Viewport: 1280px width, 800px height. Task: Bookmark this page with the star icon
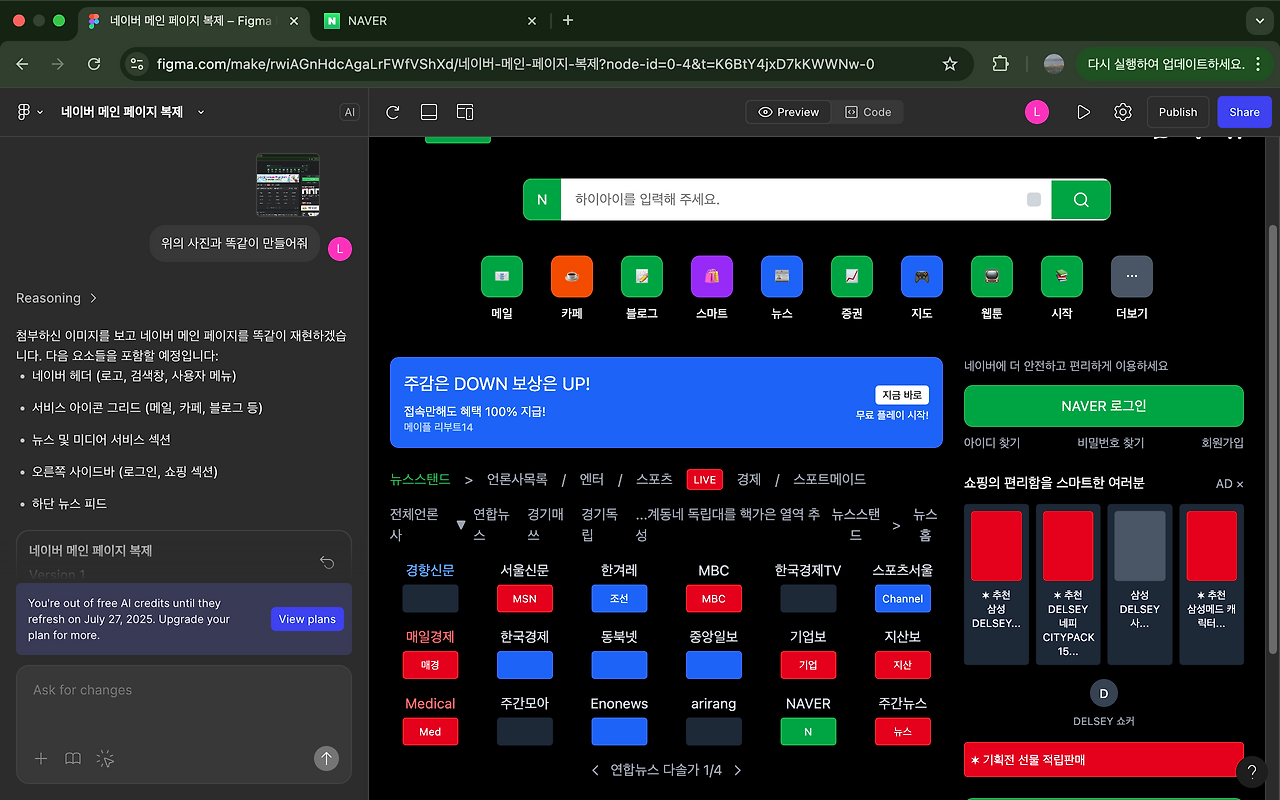(950, 64)
